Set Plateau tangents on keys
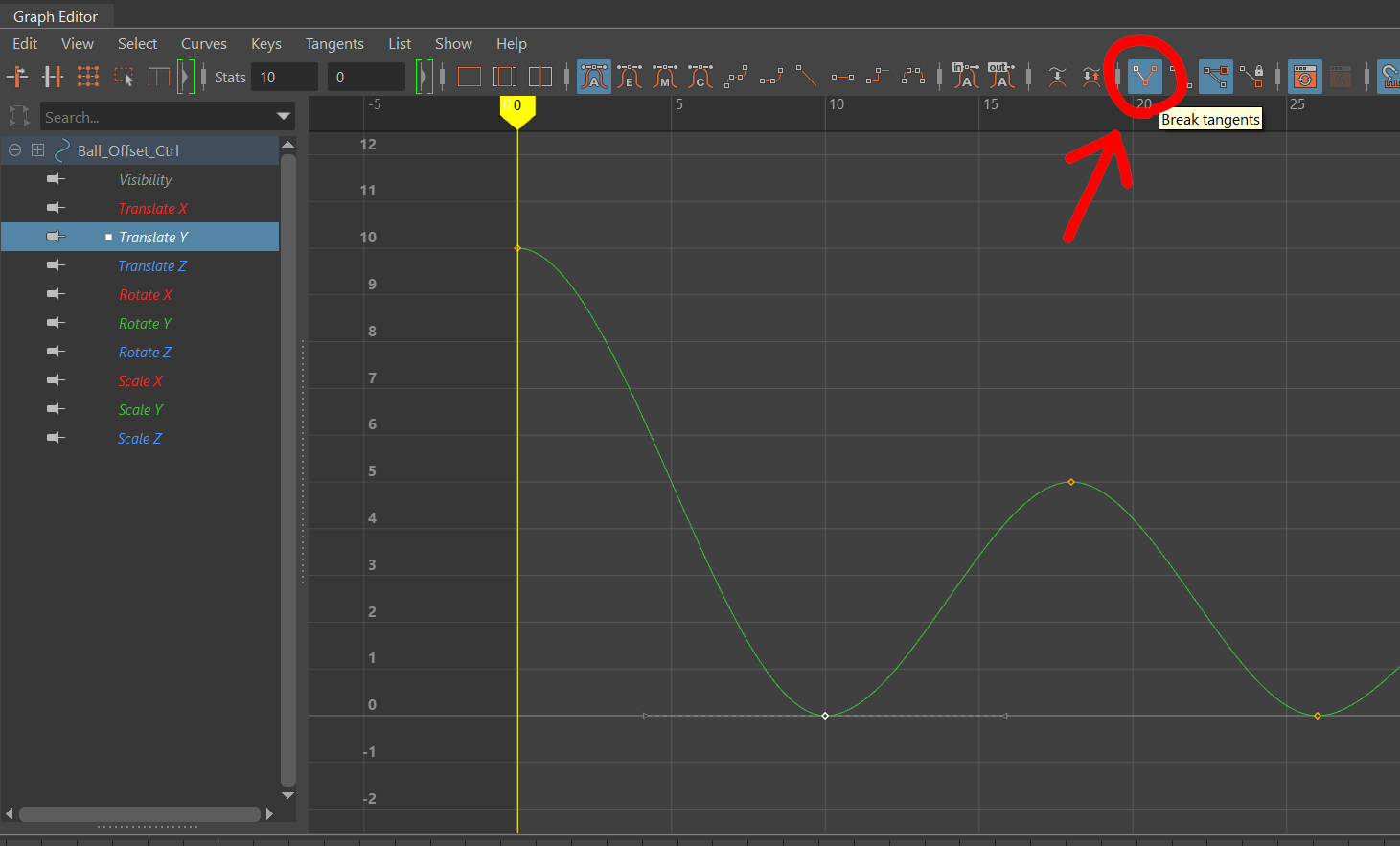The image size is (1400, 846). point(913,77)
